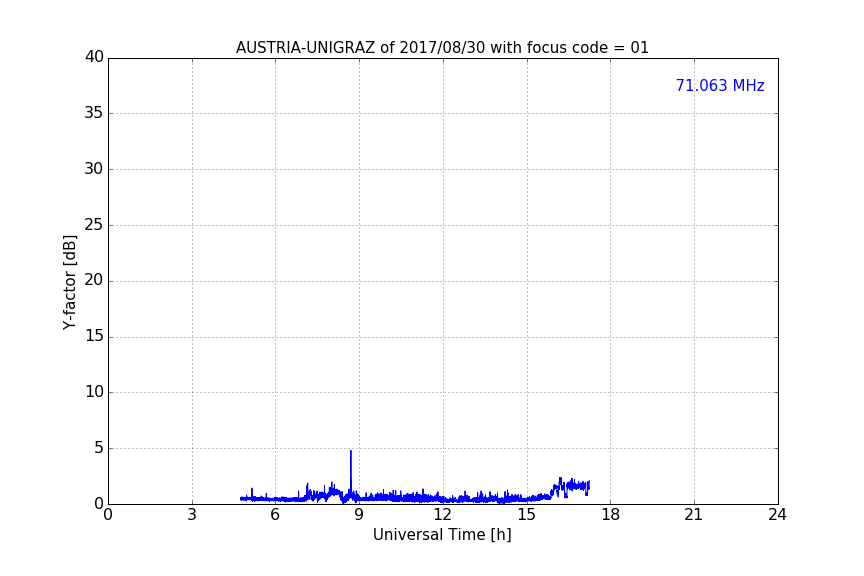Click the y-axis tick label '25'
Viewport: 864px width, 576px height.
pyautogui.click(x=94, y=225)
